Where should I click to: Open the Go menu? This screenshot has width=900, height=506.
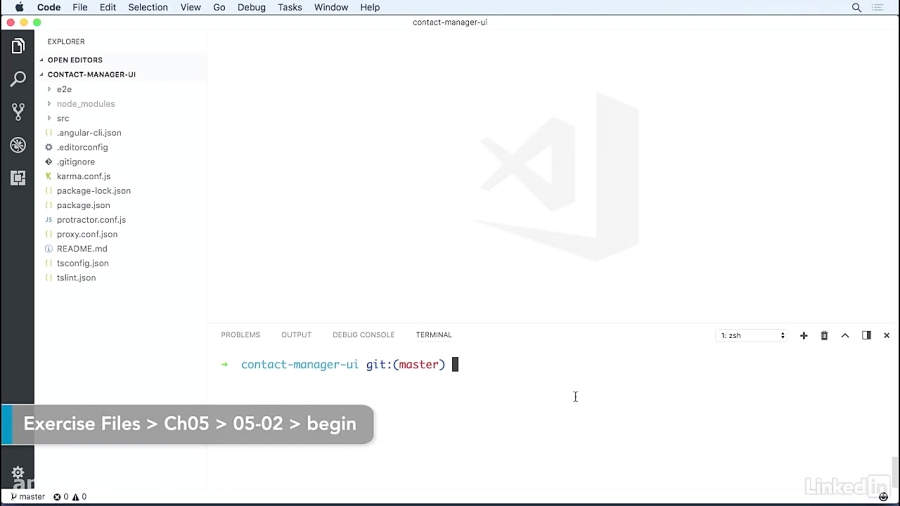click(219, 7)
